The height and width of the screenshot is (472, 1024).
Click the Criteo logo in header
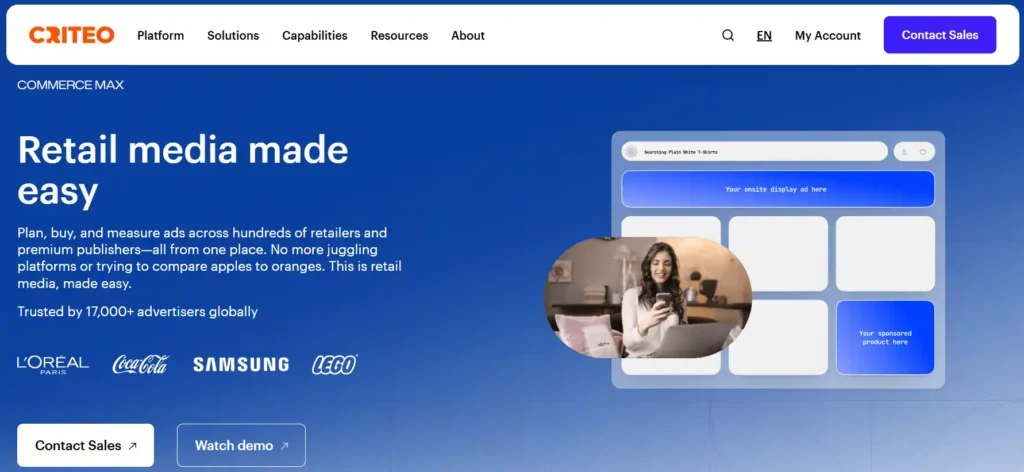coord(72,35)
